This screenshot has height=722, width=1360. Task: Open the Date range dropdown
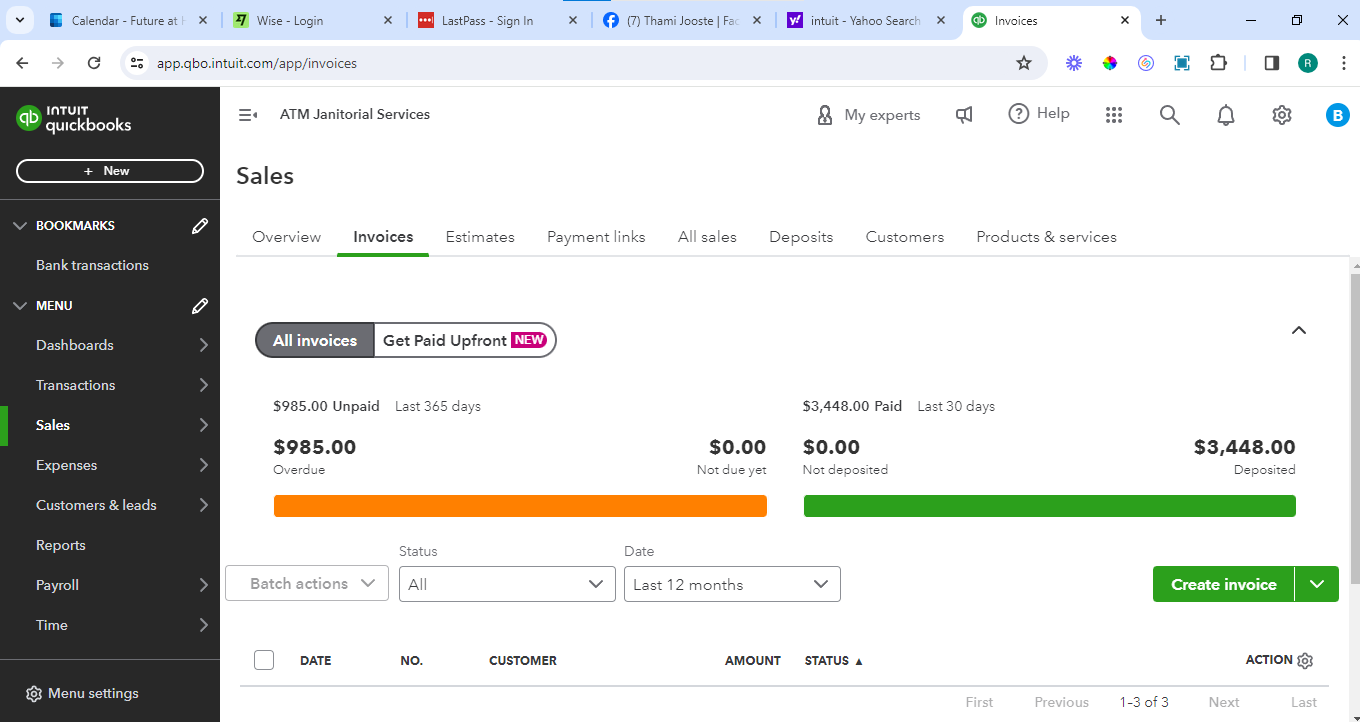pyautogui.click(x=732, y=584)
